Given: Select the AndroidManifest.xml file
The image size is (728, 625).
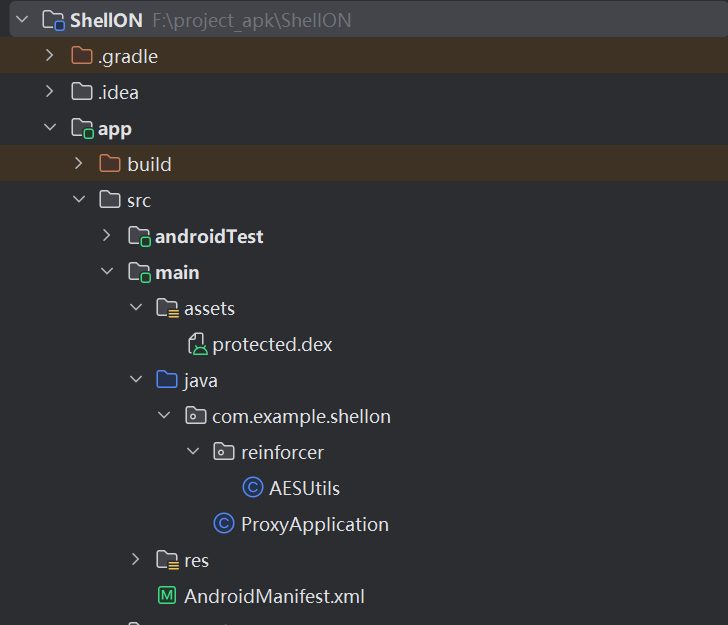Looking at the screenshot, I should [x=274, y=597].
